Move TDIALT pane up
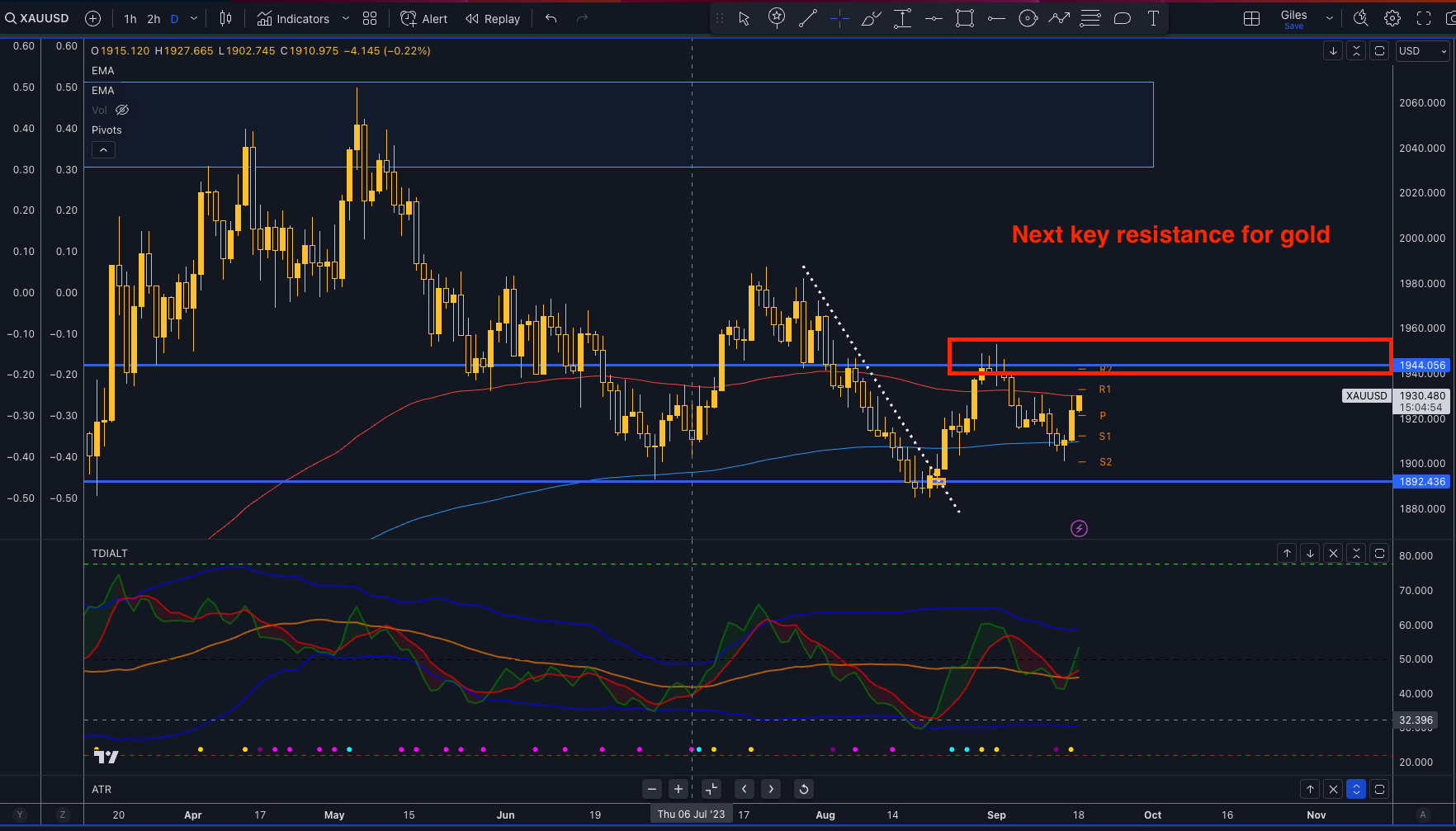Image resolution: width=1456 pixels, height=831 pixels. point(1287,554)
